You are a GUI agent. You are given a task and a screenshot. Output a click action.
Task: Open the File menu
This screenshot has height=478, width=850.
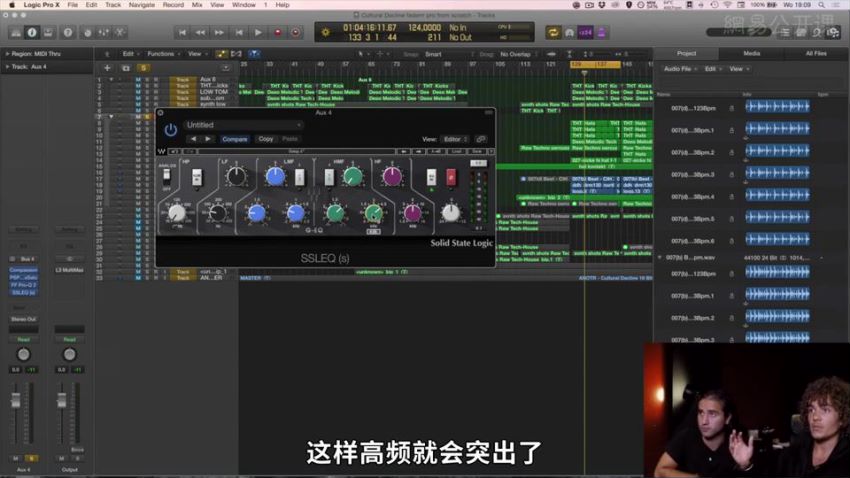tap(72, 5)
